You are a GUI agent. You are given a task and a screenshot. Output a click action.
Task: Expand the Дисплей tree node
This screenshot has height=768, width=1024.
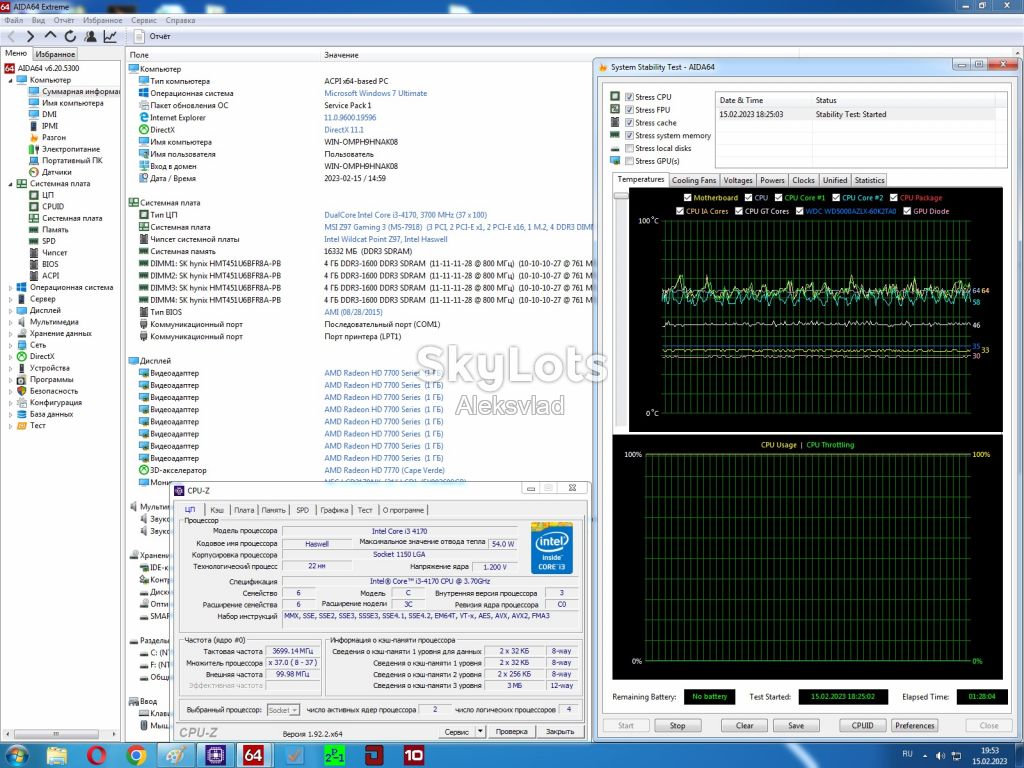[x=10, y=311]
